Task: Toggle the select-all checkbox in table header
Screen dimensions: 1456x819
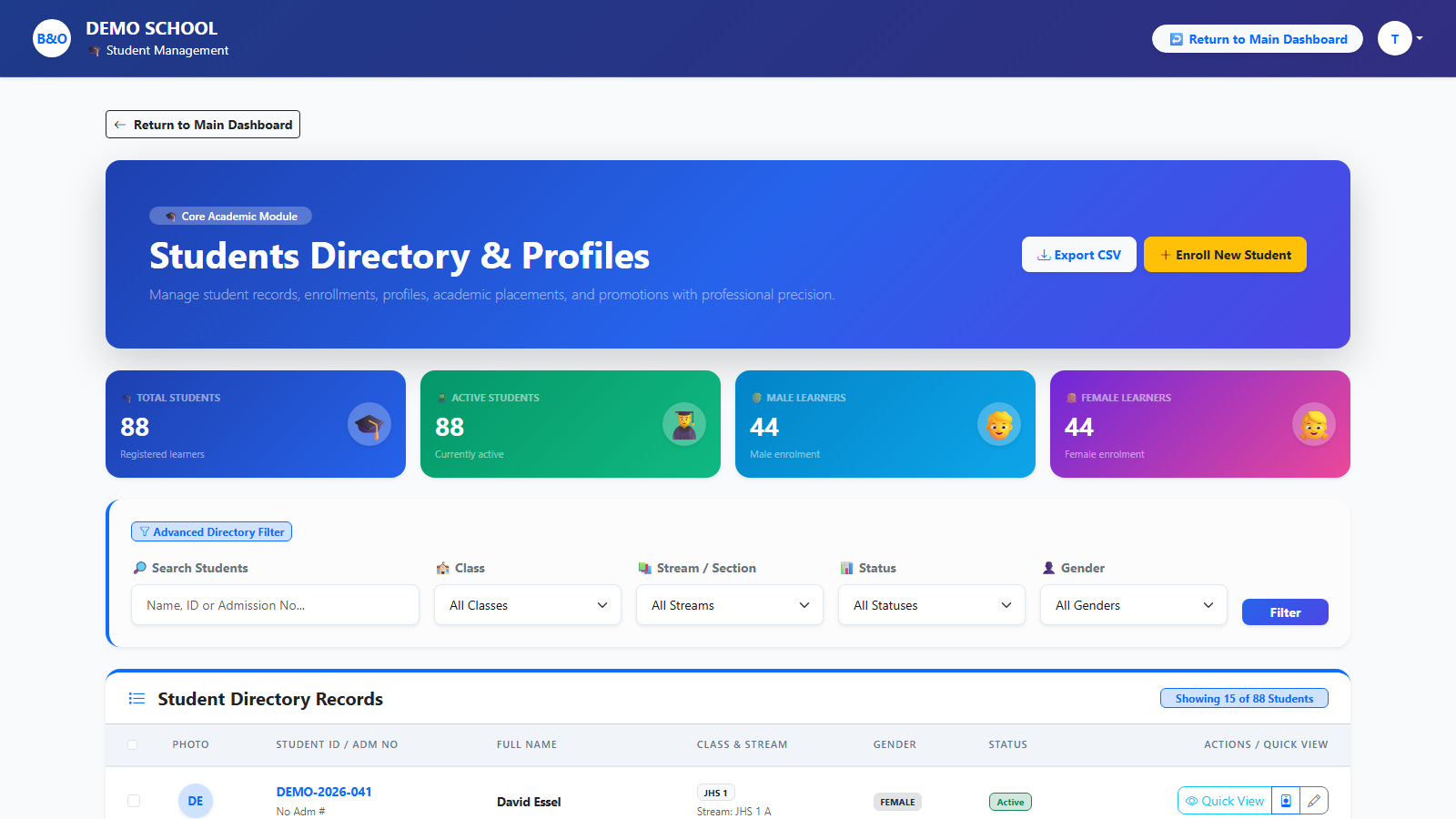Action: (133, 744)
